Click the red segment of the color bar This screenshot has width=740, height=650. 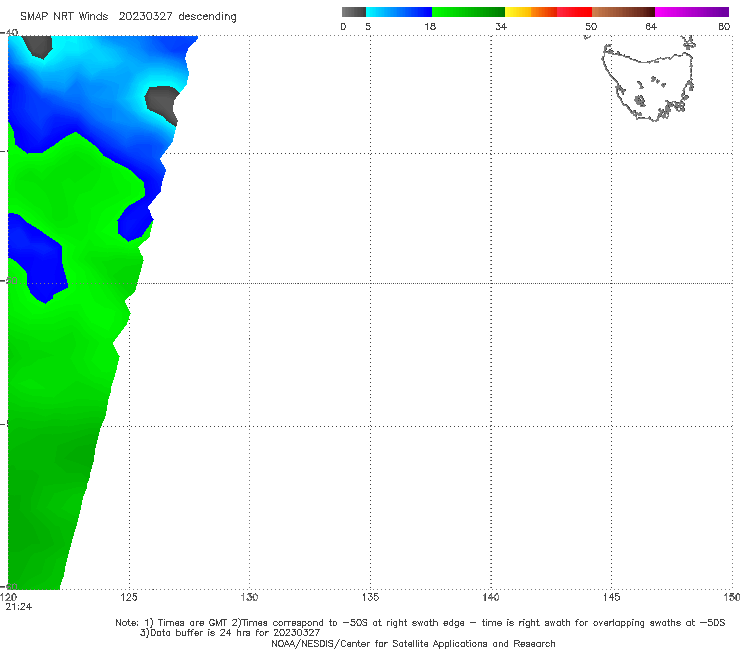[x=574, y=12]
